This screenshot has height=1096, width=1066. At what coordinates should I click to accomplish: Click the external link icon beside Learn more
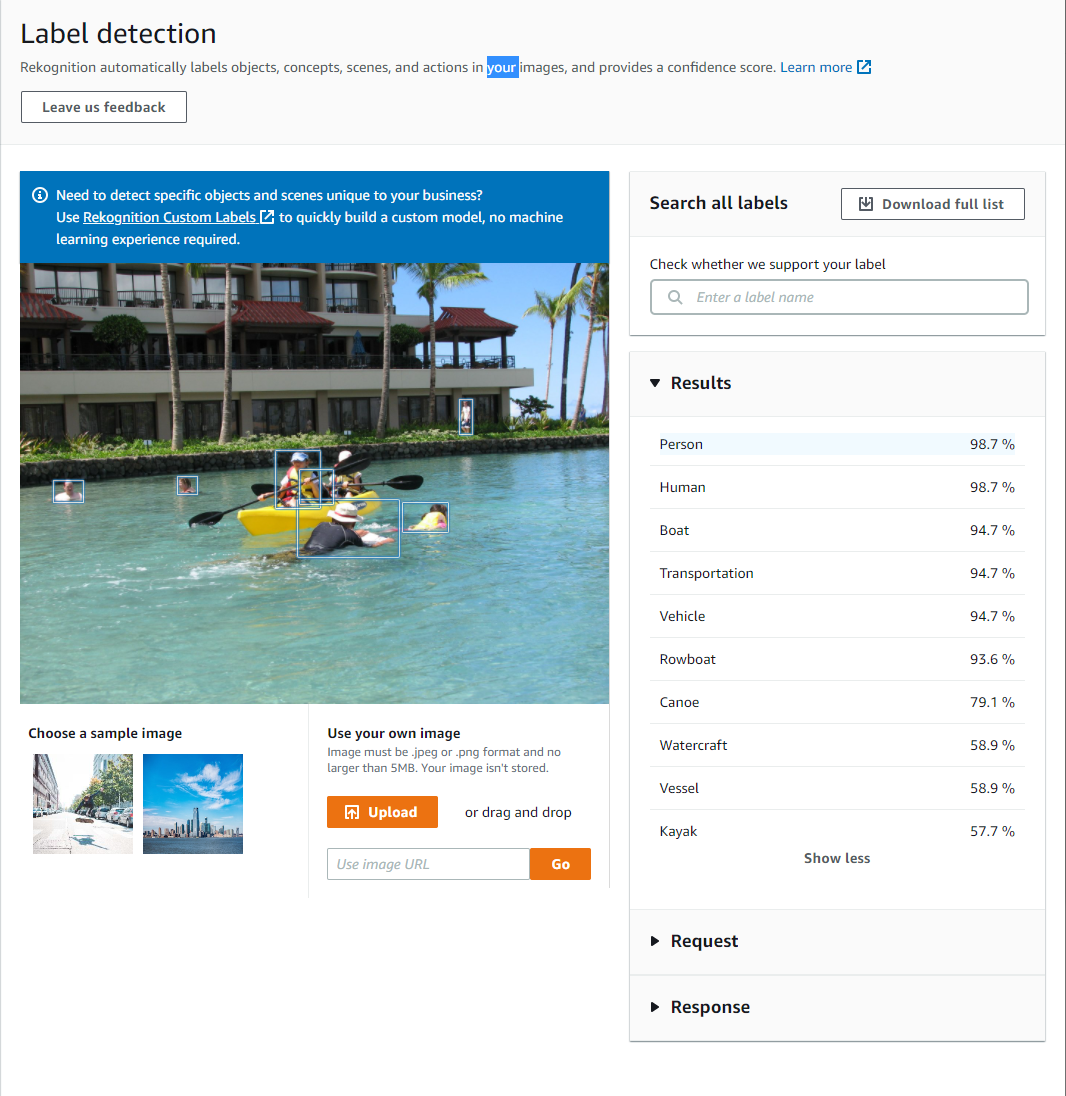coord(864,67)
